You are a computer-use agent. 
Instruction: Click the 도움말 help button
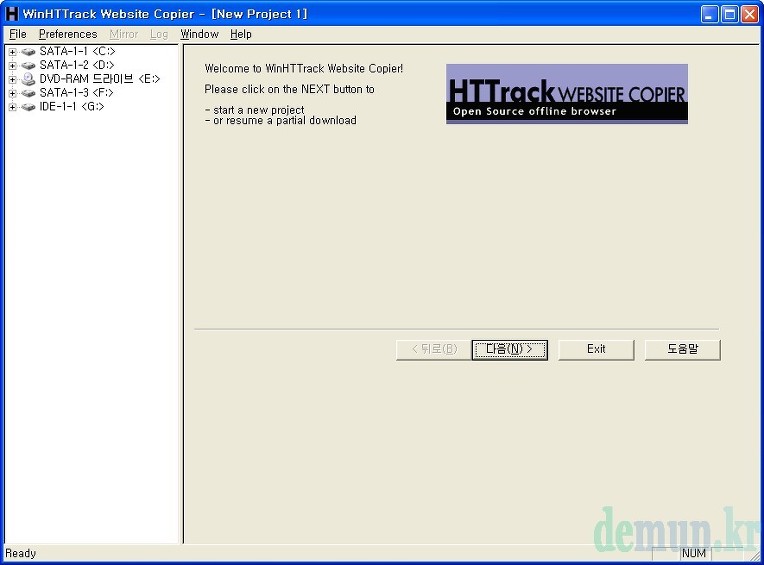(683, 349)
